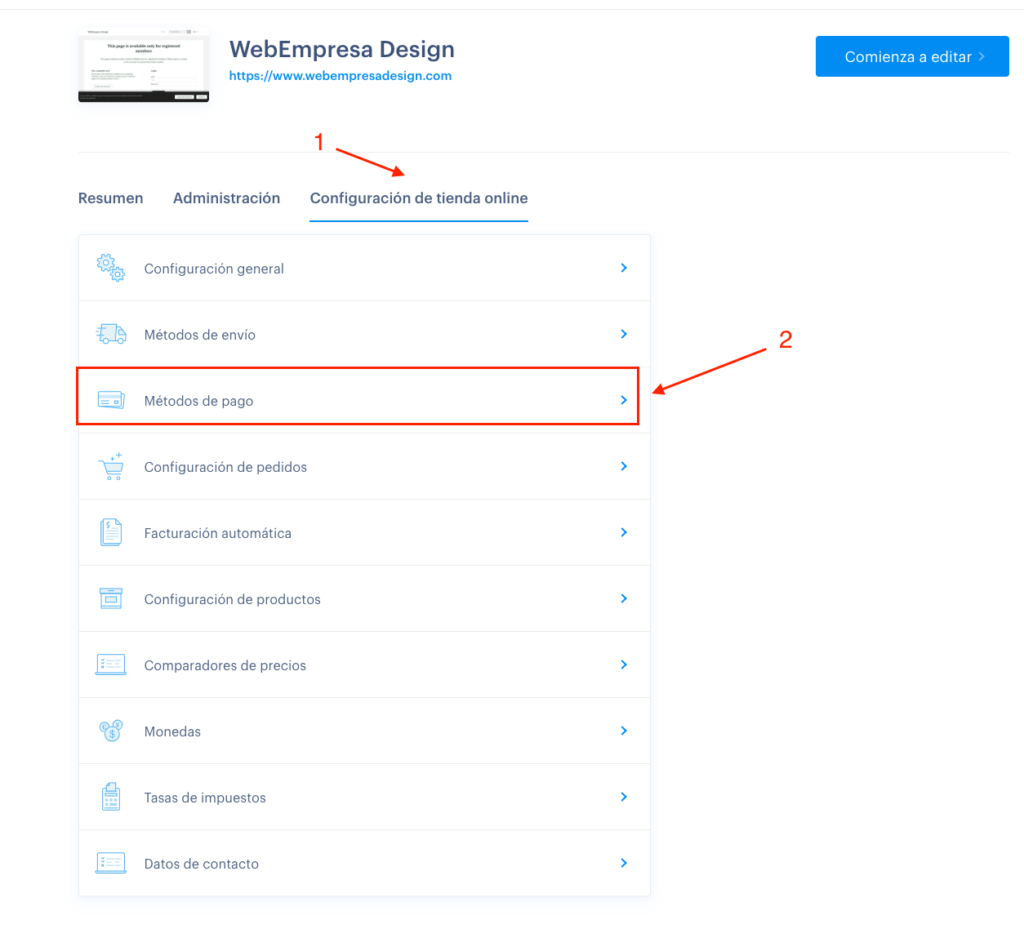
Task: Open Datos de contacto chevron arrow
Action: 624,863
